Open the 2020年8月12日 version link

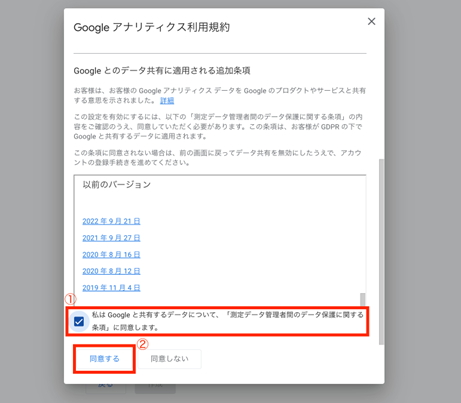click(111, 271)
